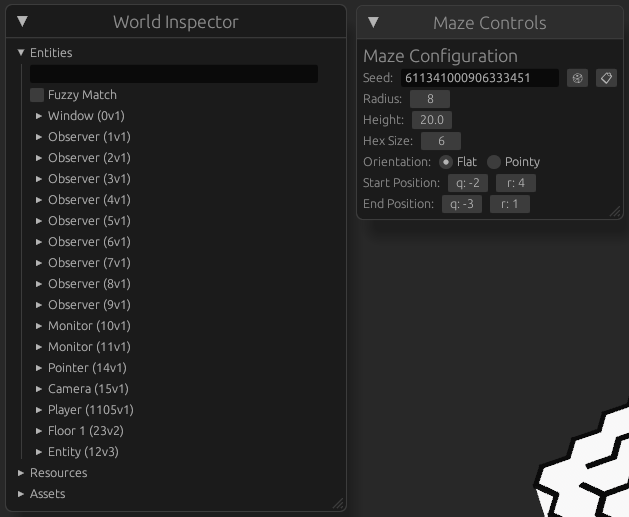The image size is (629, 517).
Task: Expand the Player (1105v1) entity
Action: [39, 410]
